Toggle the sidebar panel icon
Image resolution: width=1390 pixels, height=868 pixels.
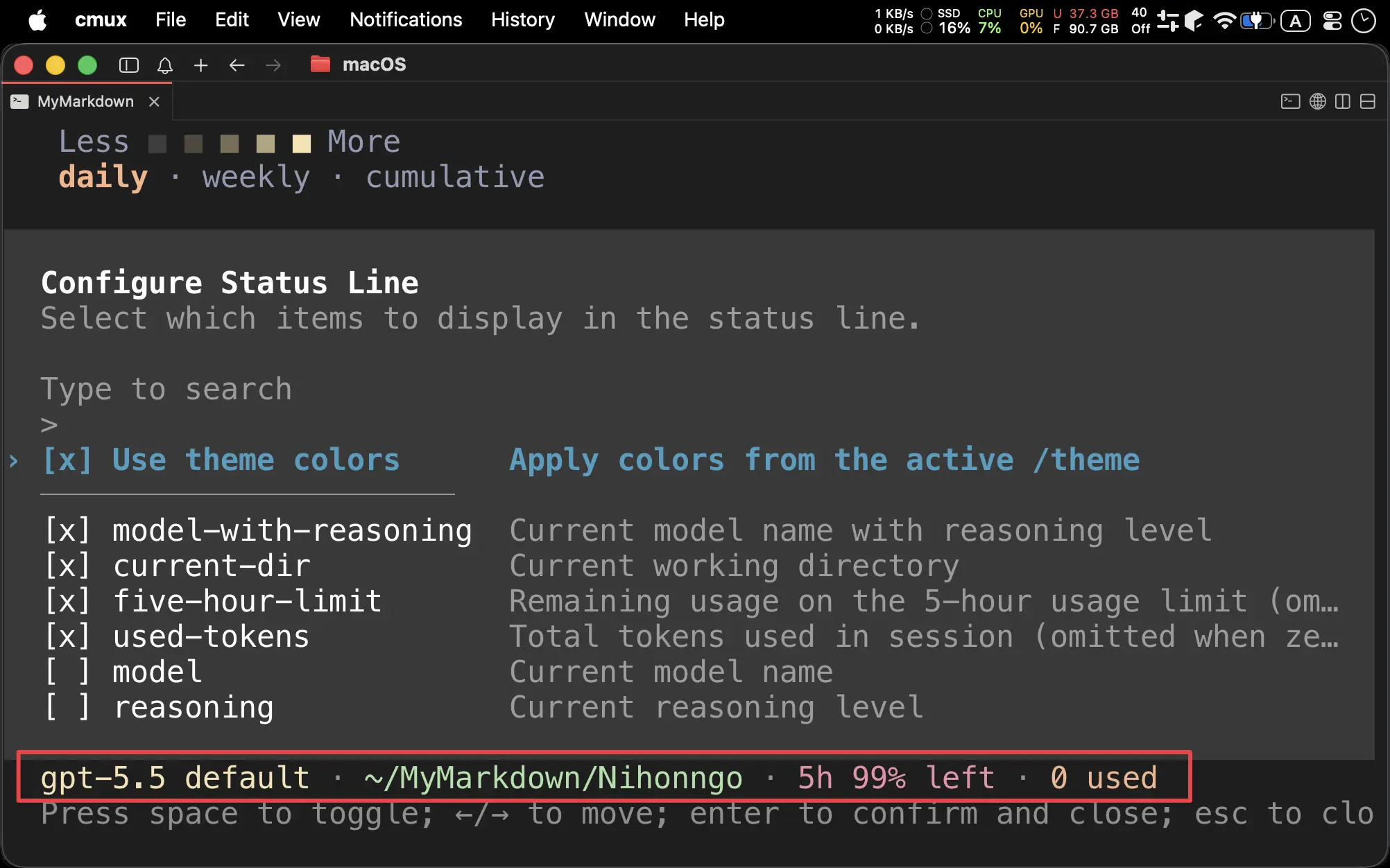[x=129, y=65]
